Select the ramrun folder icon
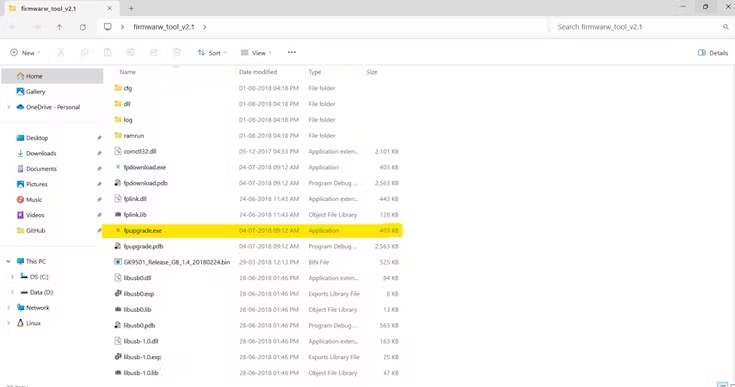The image size is (735, 387). click(118, 135)
